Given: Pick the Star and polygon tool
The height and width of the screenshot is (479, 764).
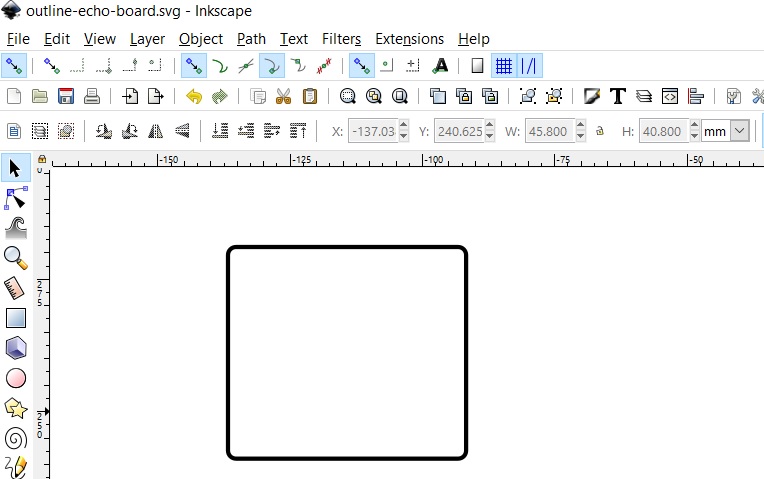Looking at the screenshot, I should (x=15, y=408).
